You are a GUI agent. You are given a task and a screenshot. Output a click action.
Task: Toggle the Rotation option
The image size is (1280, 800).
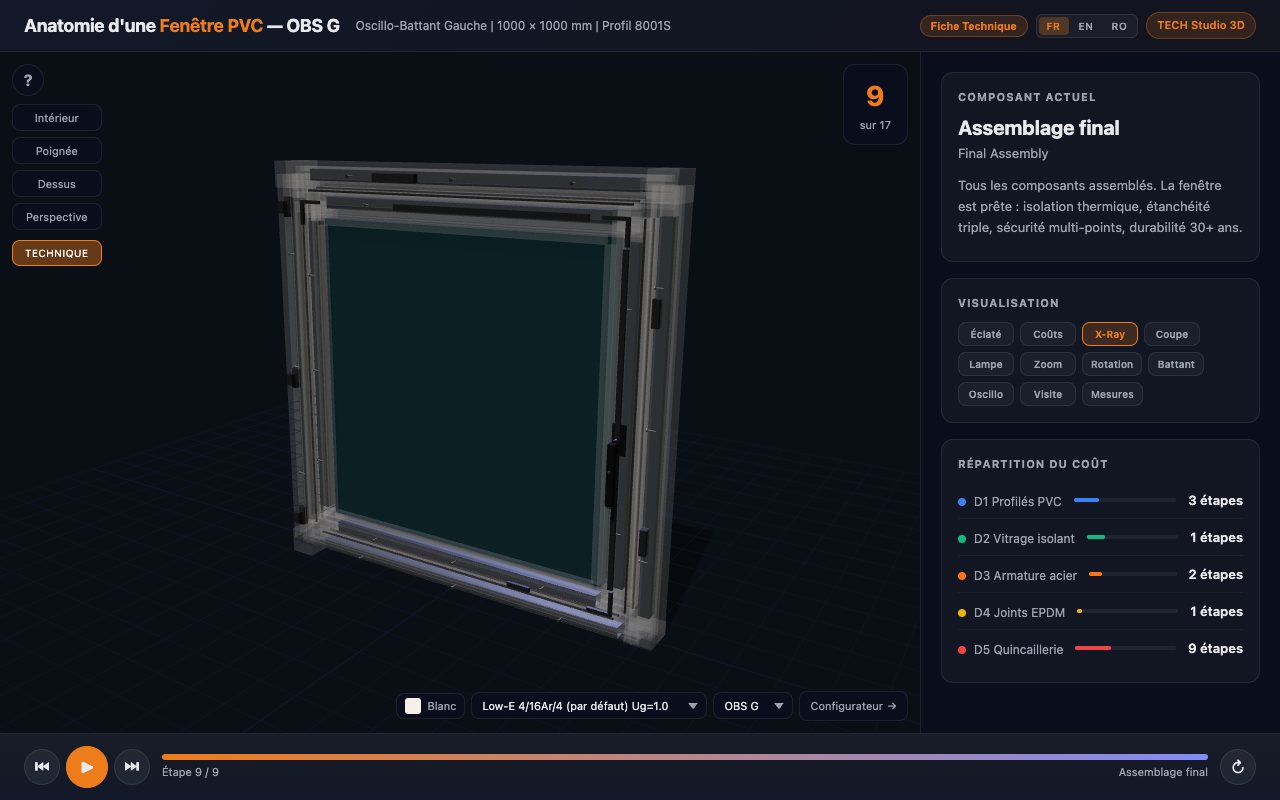tap(1112, 364)
